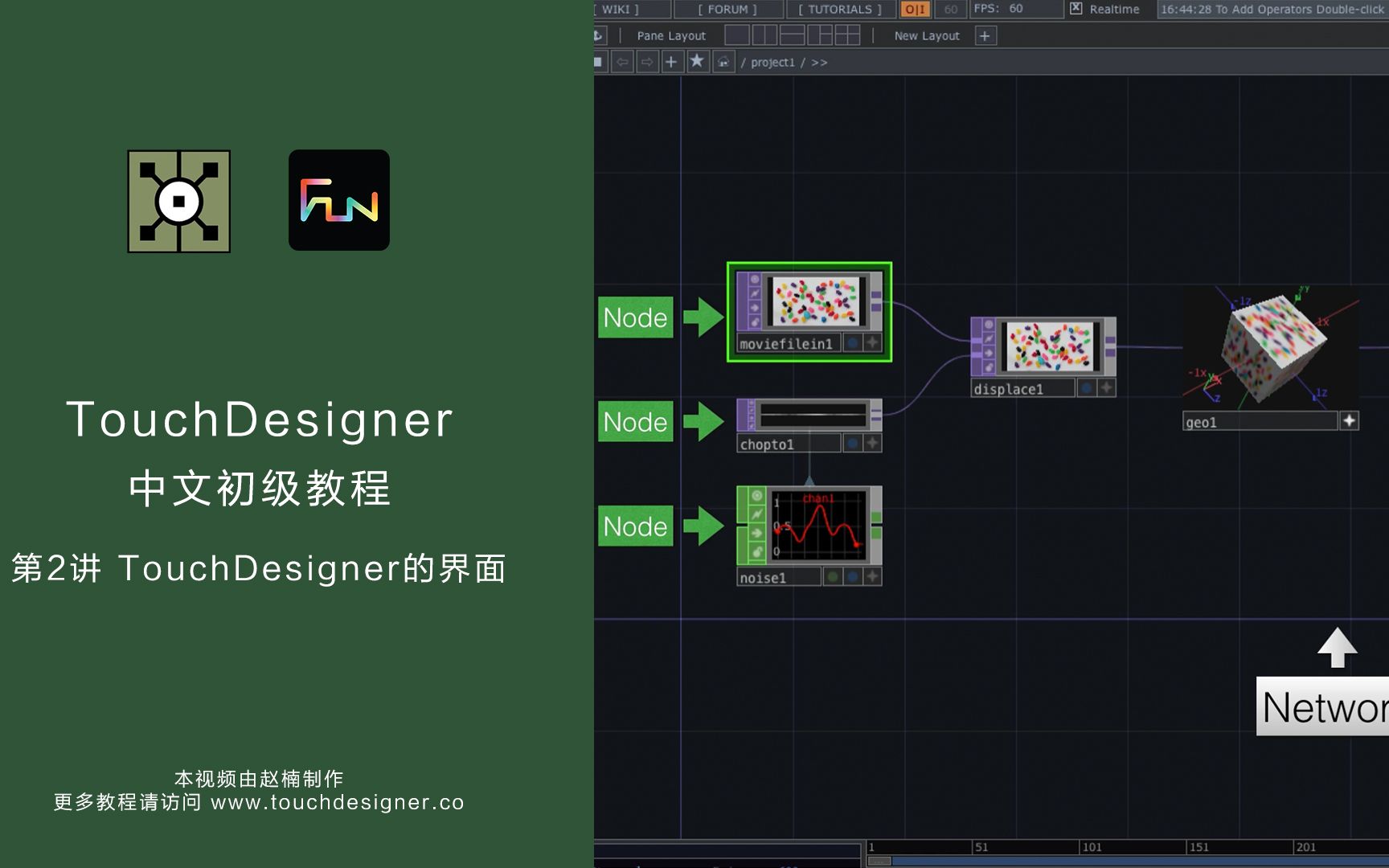Click the star favorites icon in the path bar
Image resolution: width=1389 pixels, height=868 pixels.
(697, 61)
